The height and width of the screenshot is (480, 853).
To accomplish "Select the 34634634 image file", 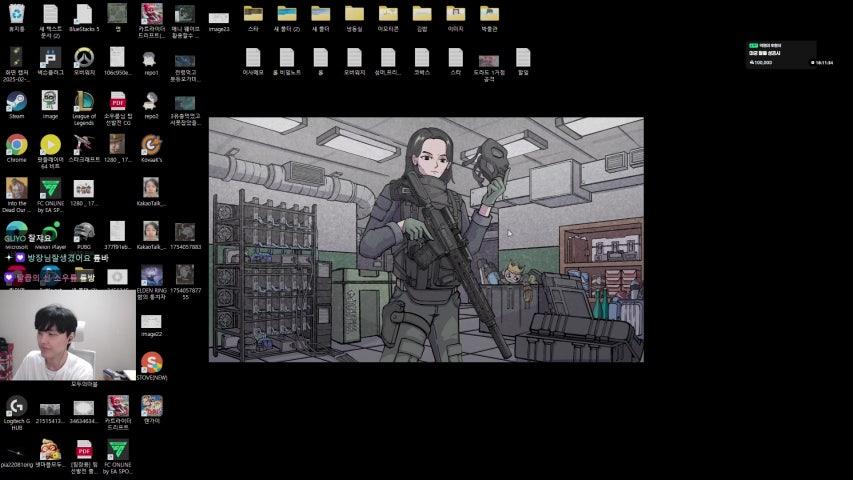I will click(84, 413).
